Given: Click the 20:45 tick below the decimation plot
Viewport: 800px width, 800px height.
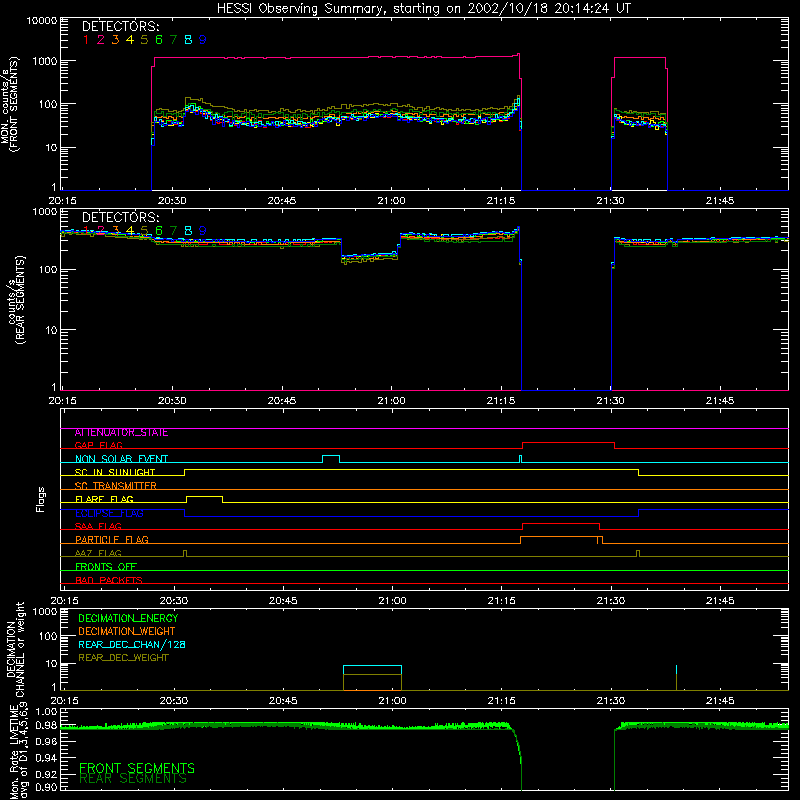Looking at the screenshot, I should coord(283,701).
